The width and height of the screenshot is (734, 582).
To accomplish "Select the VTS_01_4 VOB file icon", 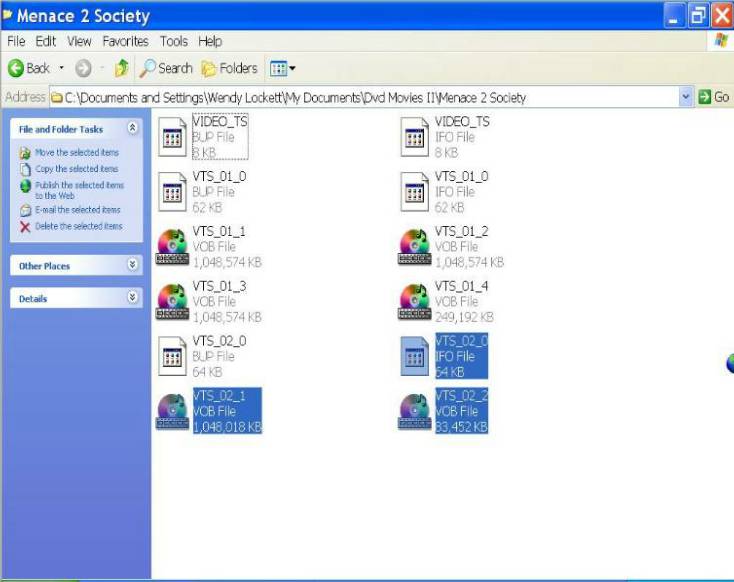I will coord(415,302).
